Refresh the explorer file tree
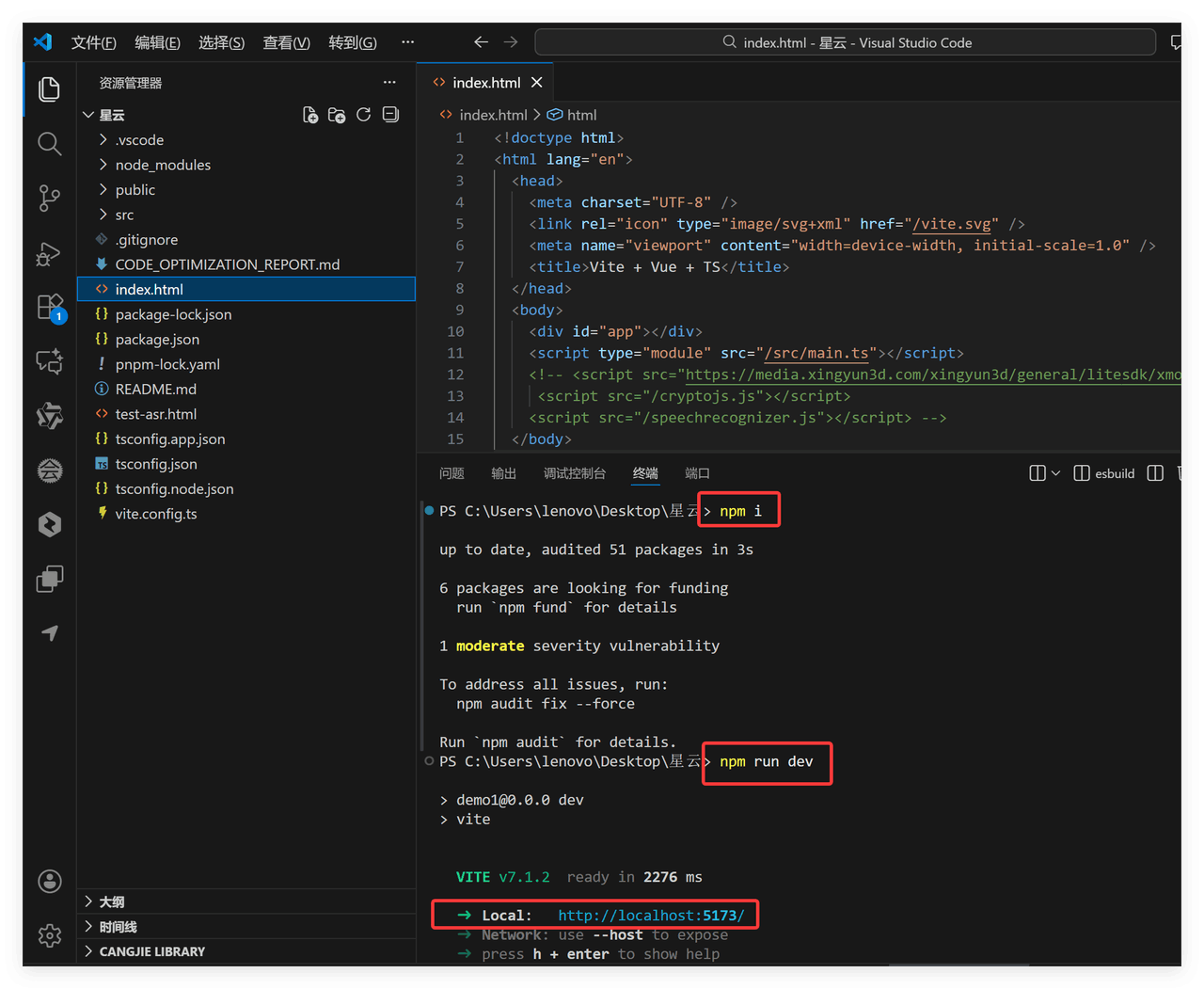 364,115
